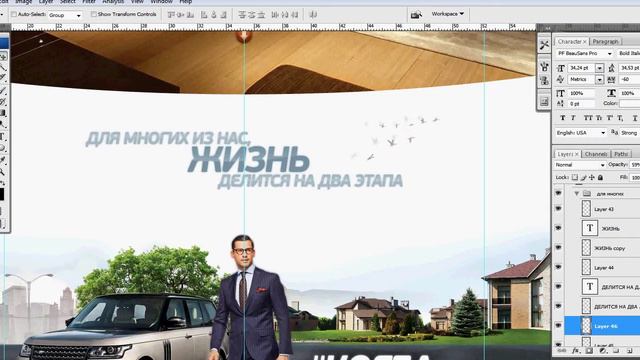Create a new layer icon
Image resolution: width=640 pixels, height=360 pixels.
630,351
